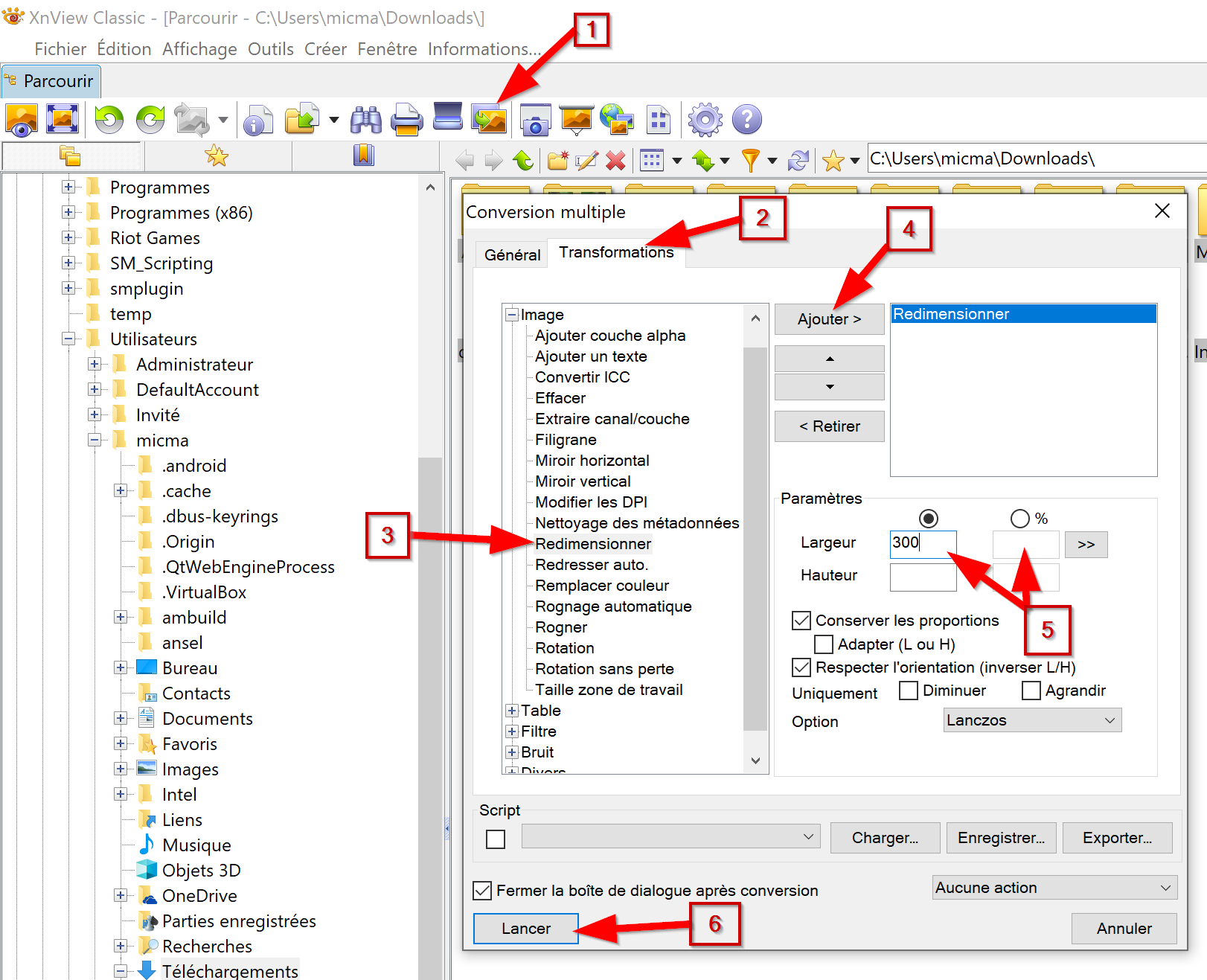Uncheck Conserver les proportions checkbox
The image size is (1207, 980).
801,621
